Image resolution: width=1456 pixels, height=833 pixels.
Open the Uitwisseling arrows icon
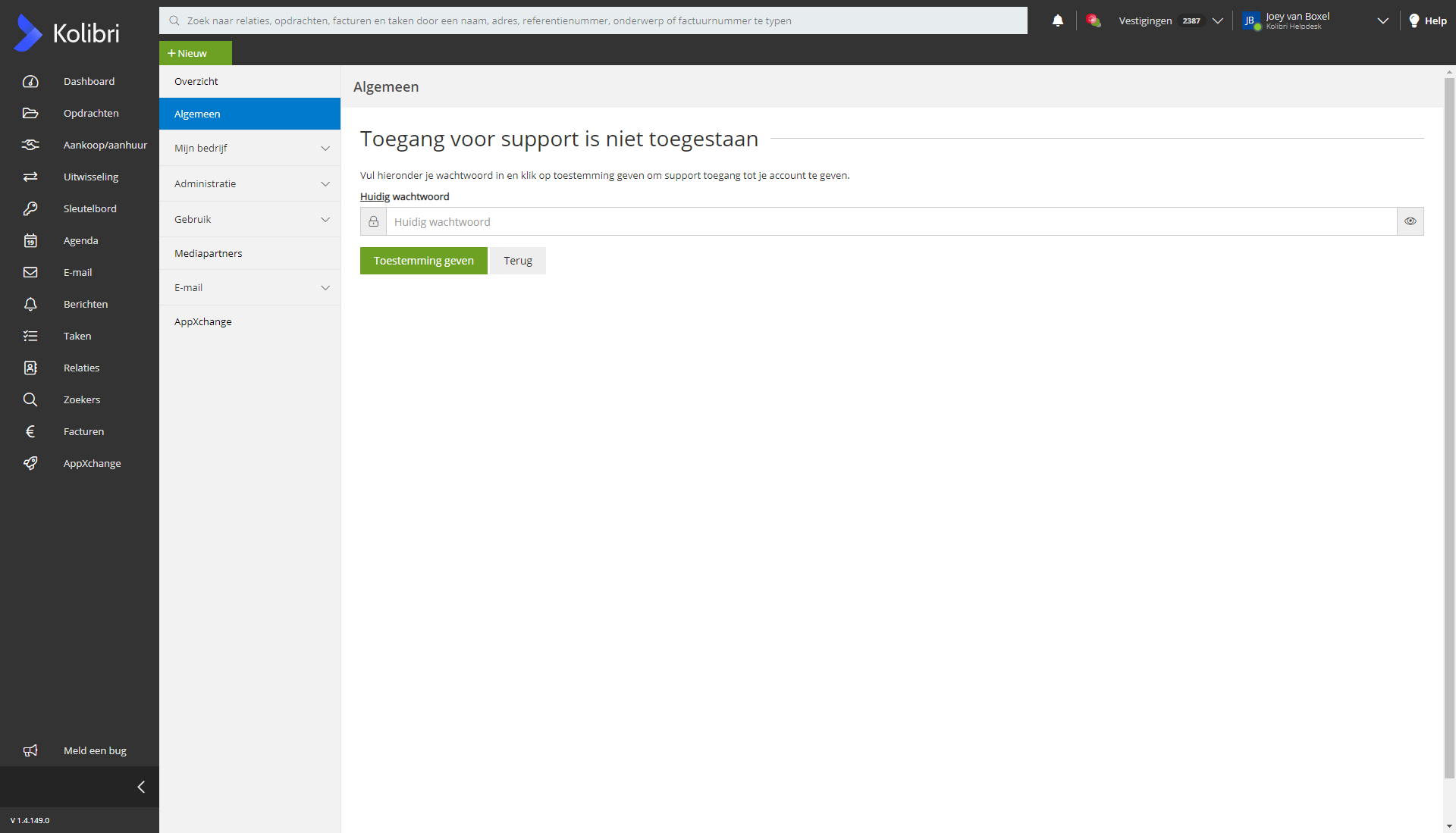pos(30,177)
